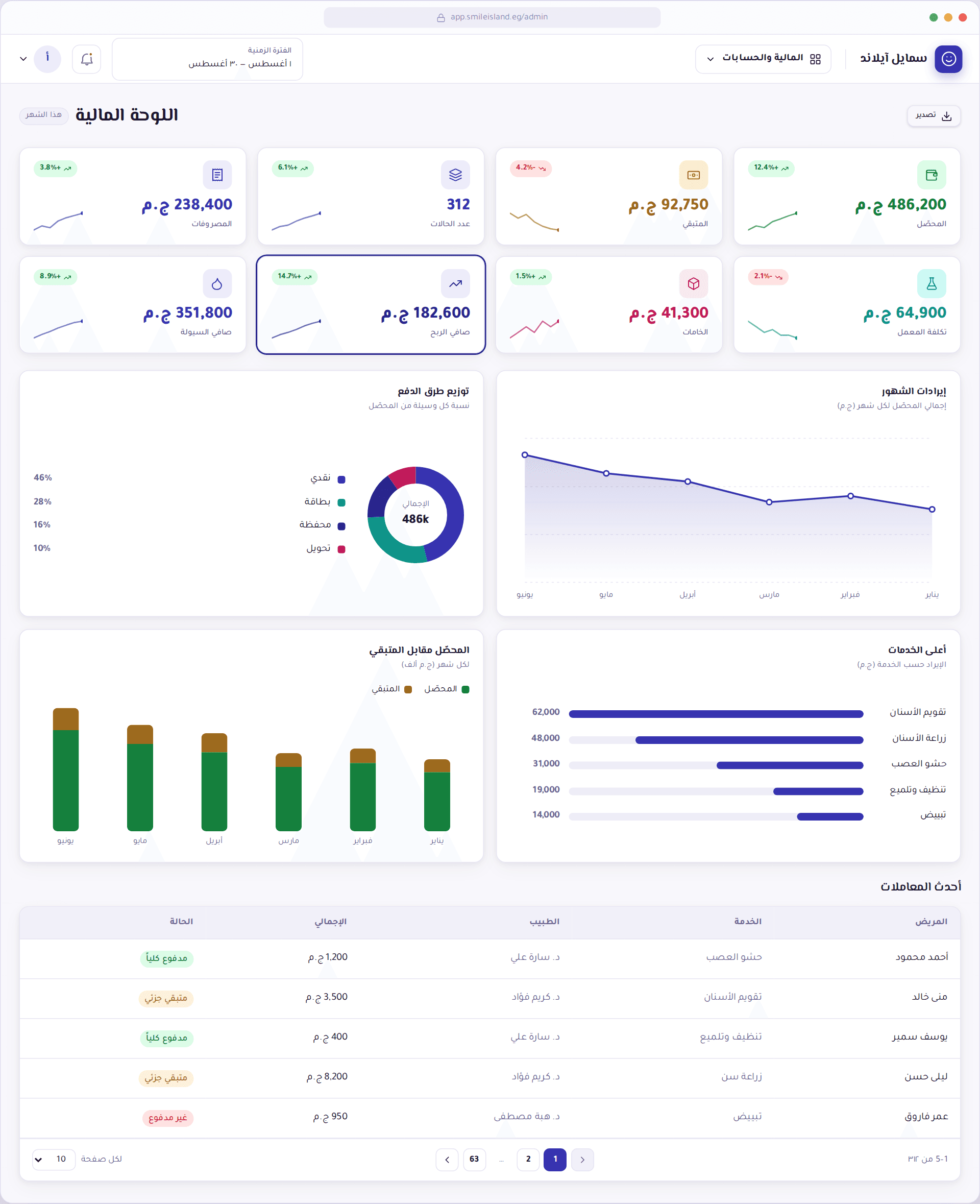Go to page 2 in pagination

pos(528,1160)
